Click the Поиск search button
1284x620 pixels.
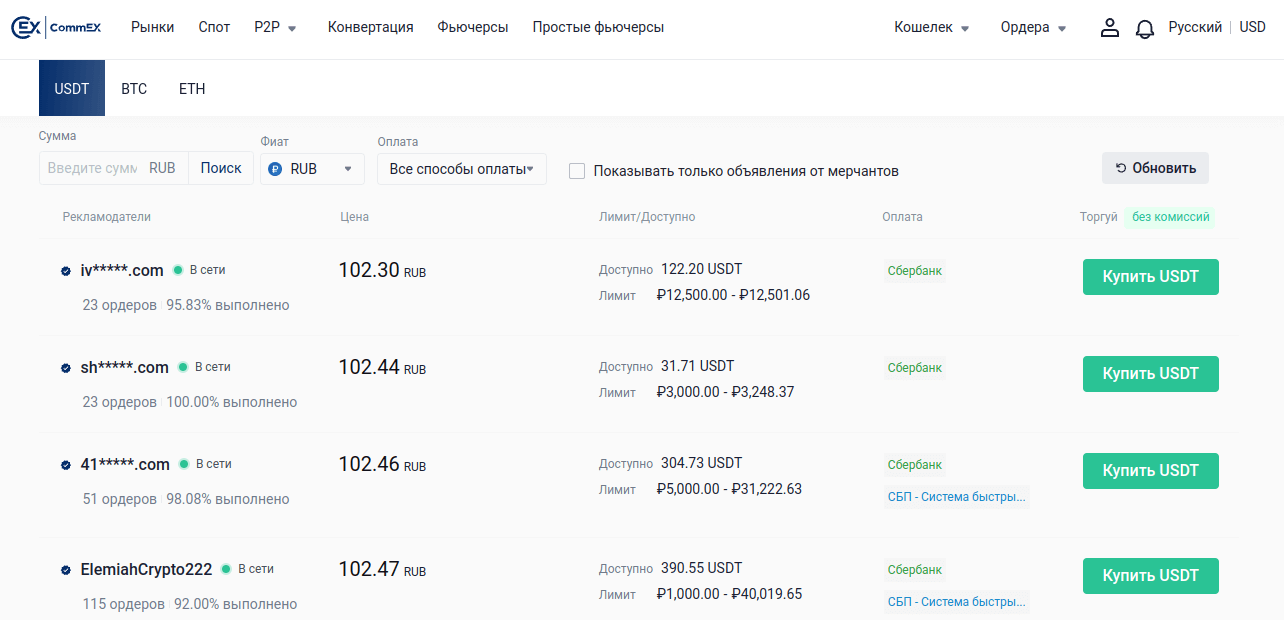(221, 168)
